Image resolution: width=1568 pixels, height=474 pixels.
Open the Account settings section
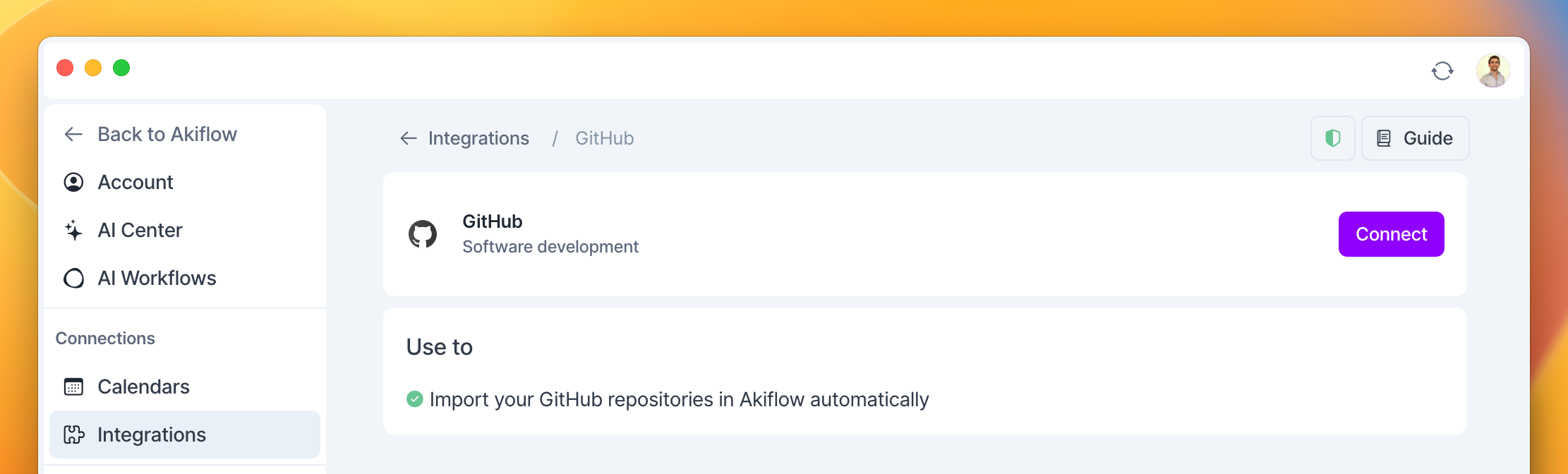tap(185, 182)
